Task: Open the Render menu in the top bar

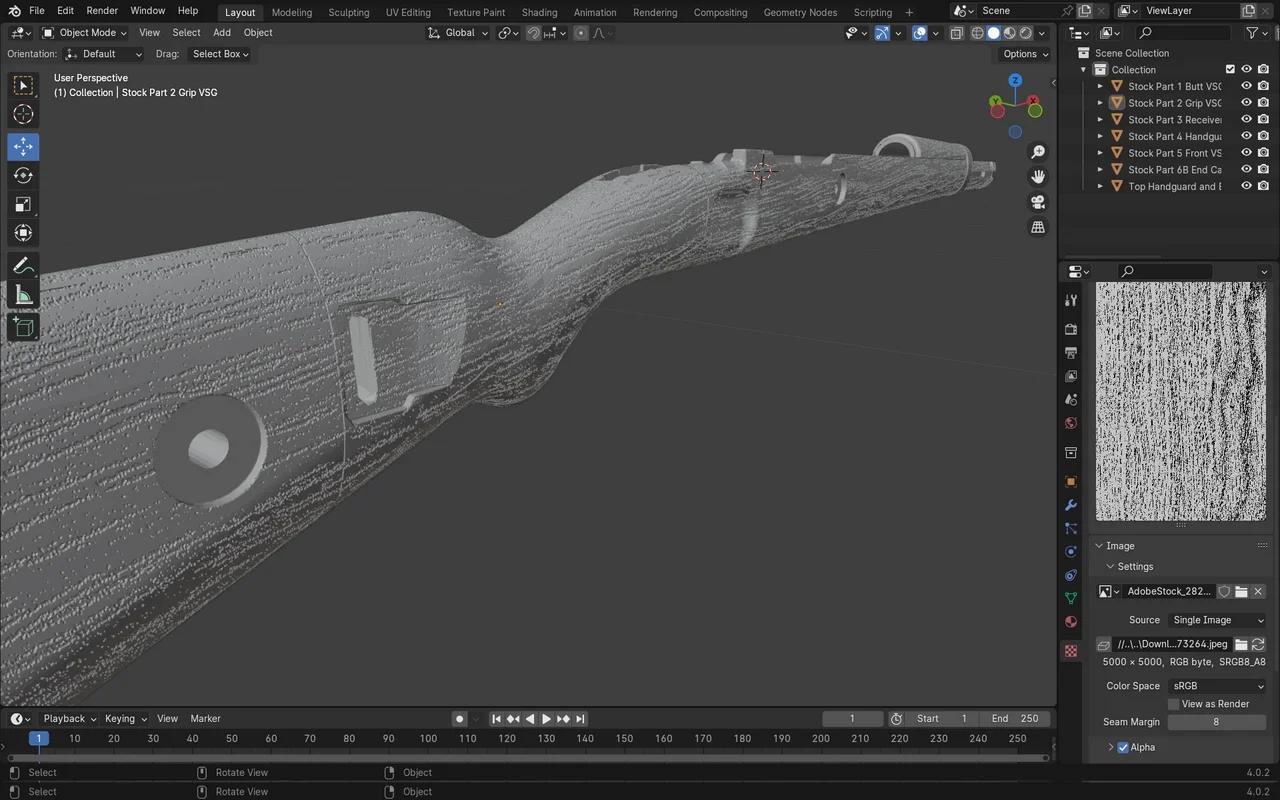Action: pyautogui.click(x=101, y=11)
